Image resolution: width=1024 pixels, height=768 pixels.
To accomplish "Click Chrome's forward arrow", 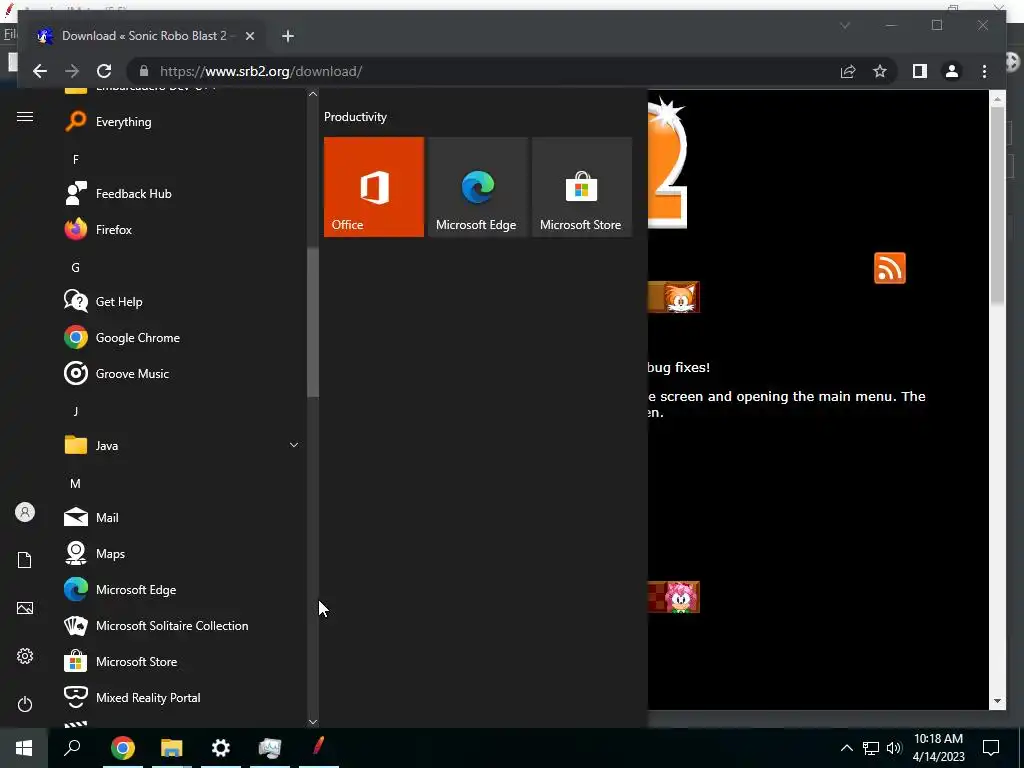I will pos(72,71).
